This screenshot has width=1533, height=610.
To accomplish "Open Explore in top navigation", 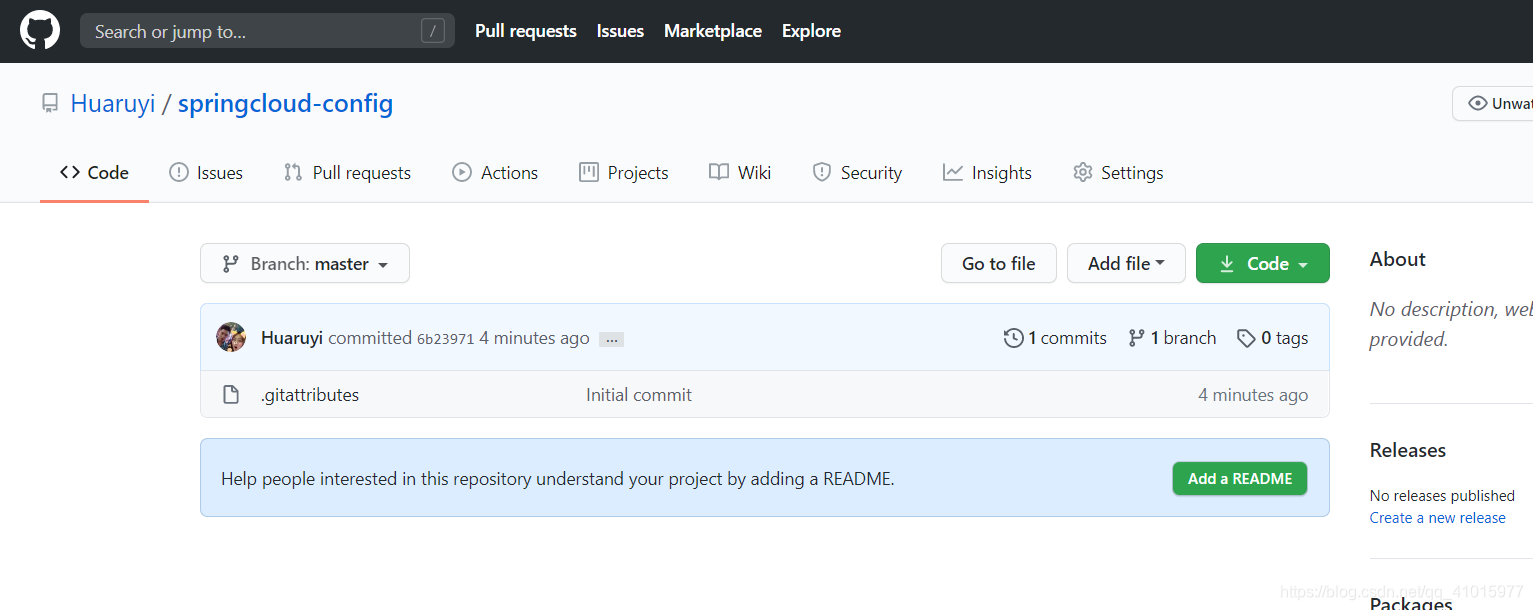I will (x=811, y=31).
